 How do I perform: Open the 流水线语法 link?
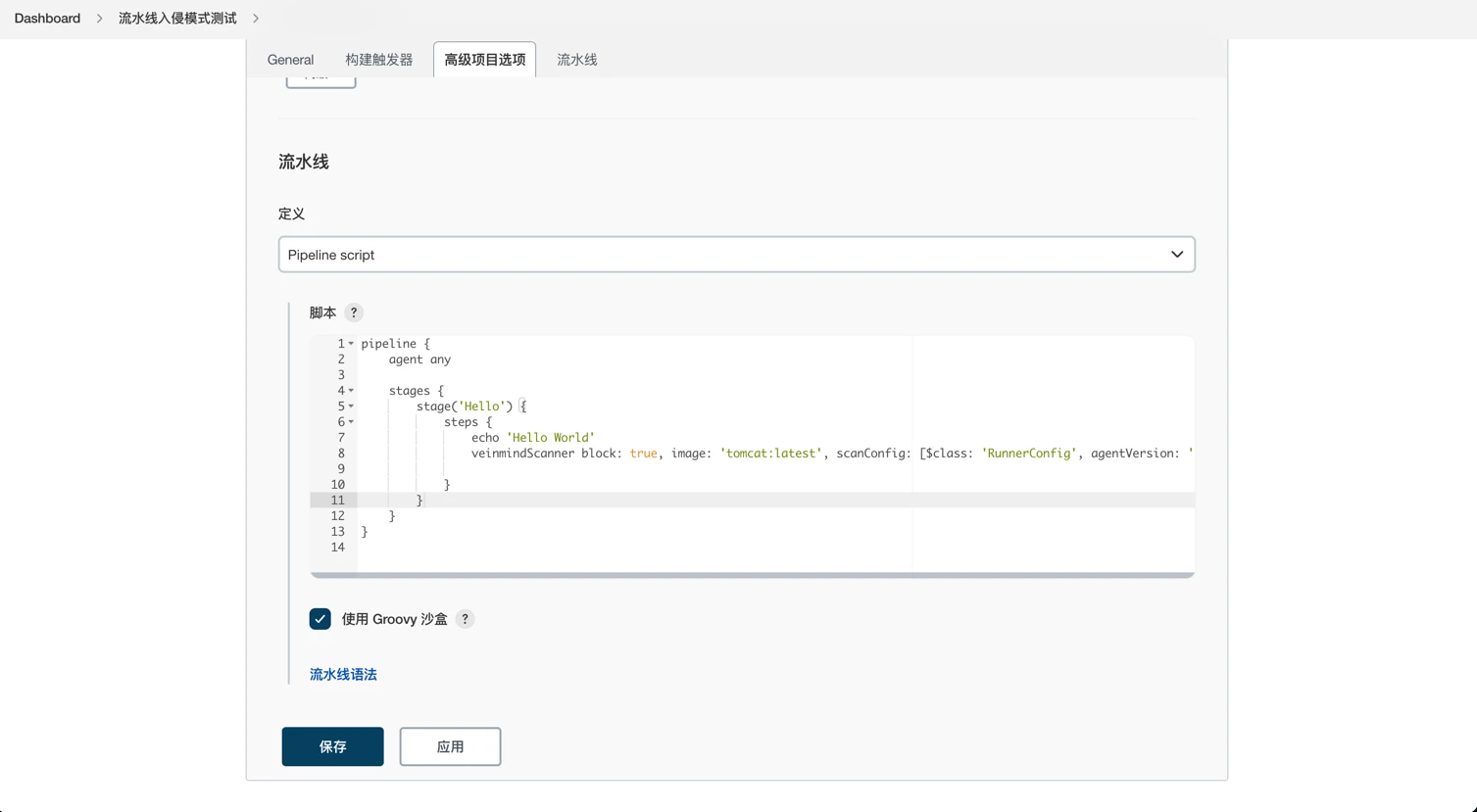pos(343,674)
